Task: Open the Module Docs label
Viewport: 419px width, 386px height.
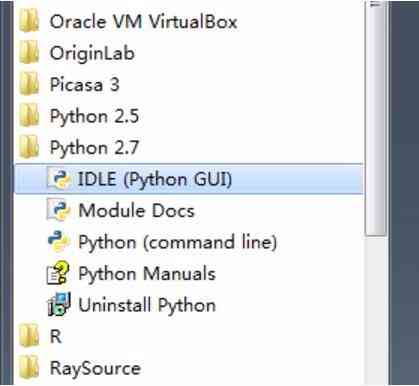Action: pos(137,211)
